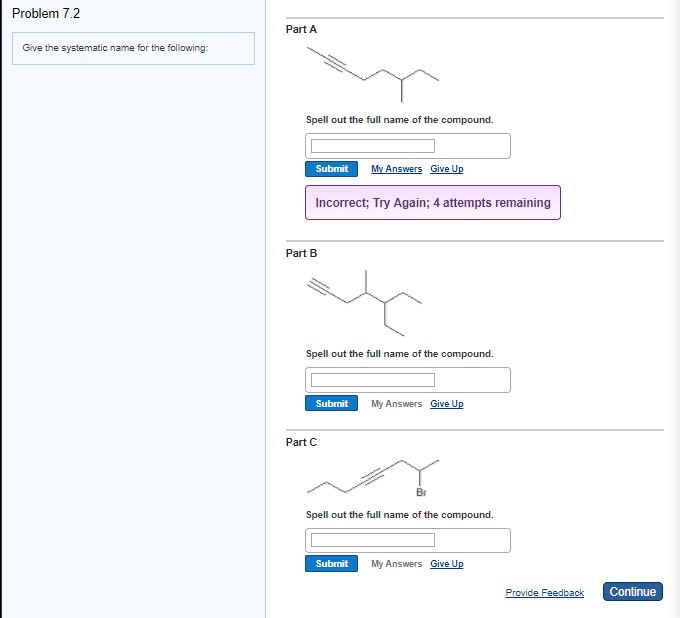The image size is (680, 618).
Task: Focus the Part B answer text box
Action: (x=372, y=380)
